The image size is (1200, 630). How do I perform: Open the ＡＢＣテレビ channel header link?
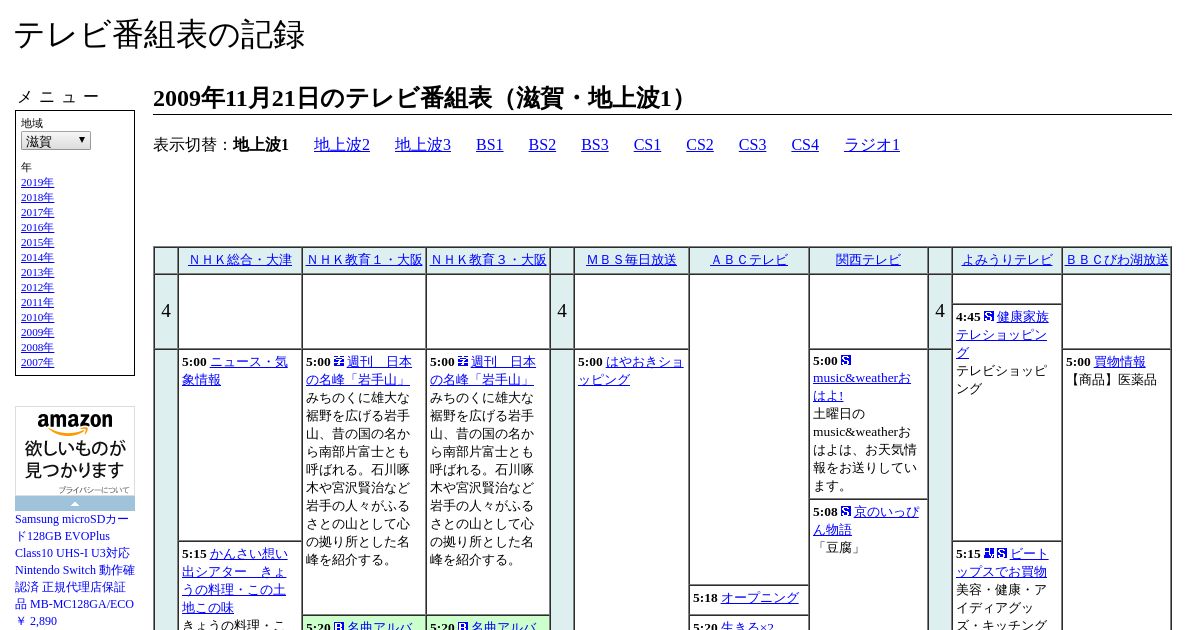pyautogui.click(x=749, y=260)
